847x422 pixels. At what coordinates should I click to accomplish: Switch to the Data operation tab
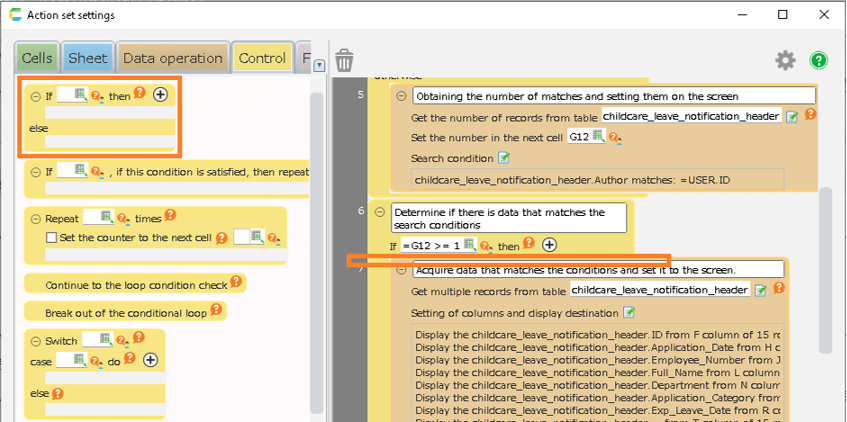tap(172, 58)
